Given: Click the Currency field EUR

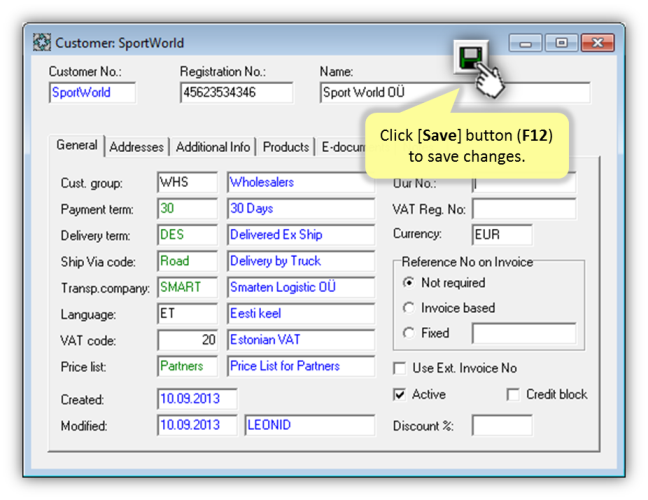Looking at the screenshot, I should [502, 235].
